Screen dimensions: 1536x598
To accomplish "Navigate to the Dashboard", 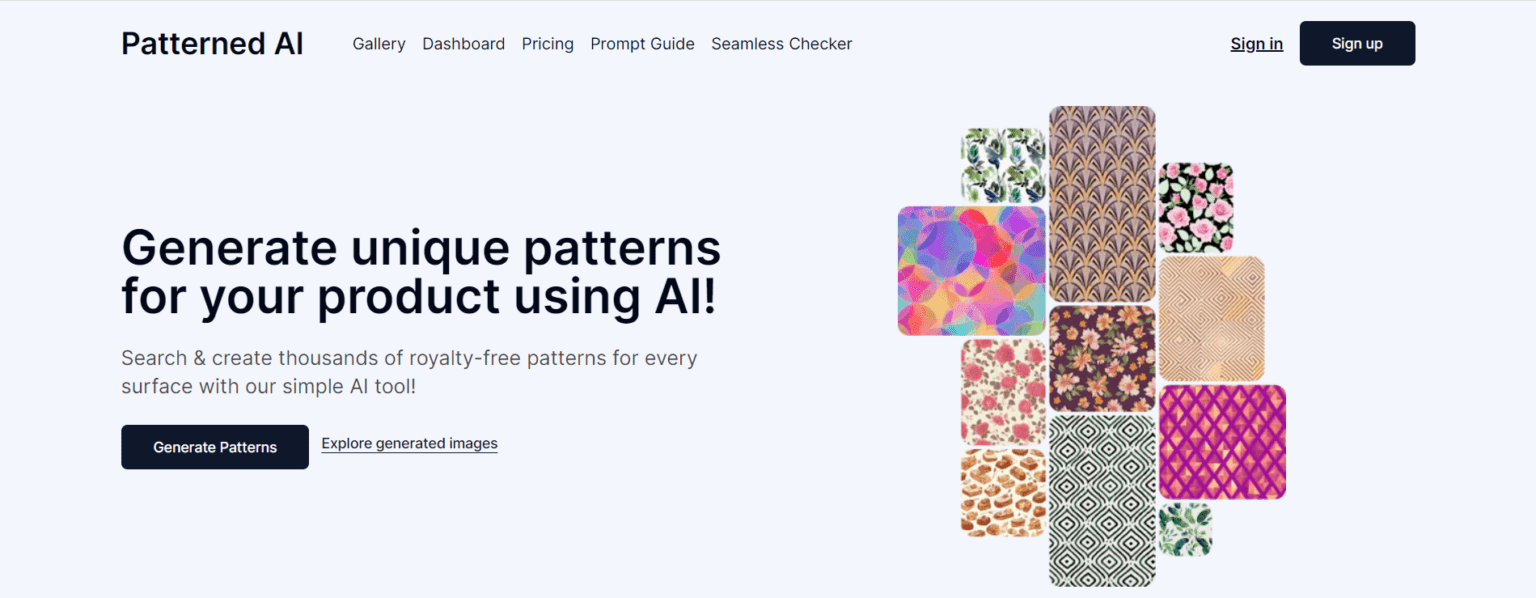I will click(463, 43).
